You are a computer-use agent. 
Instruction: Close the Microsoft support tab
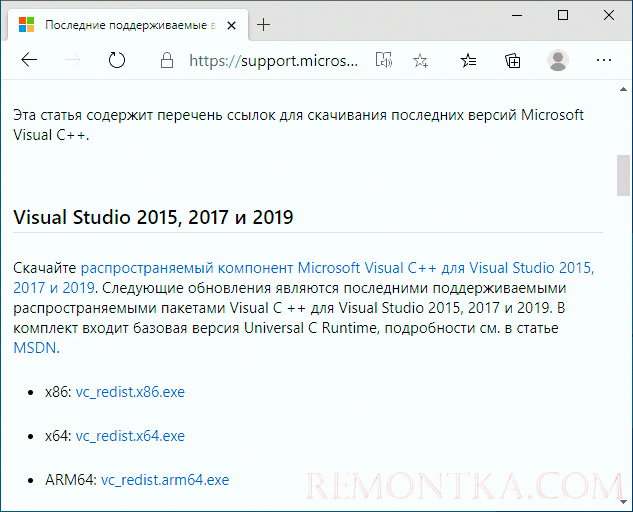pos(231,25)
